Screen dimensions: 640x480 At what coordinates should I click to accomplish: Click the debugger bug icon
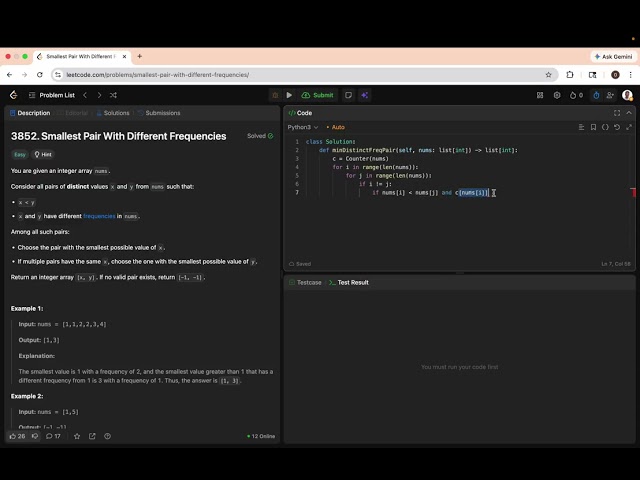(275, 95)
